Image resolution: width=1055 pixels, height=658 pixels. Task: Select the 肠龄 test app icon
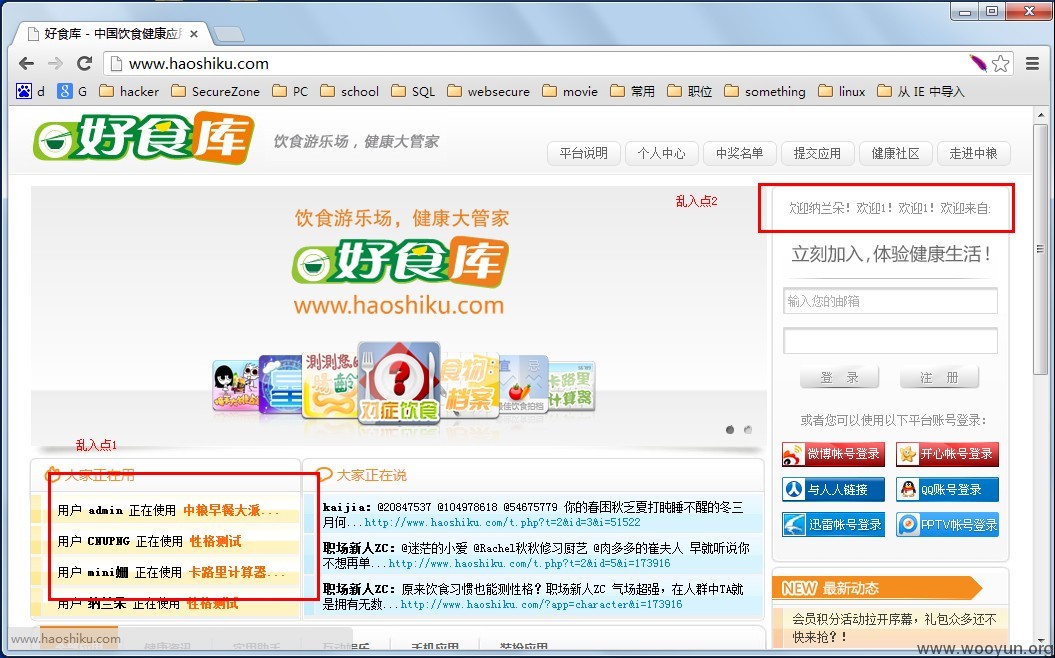329,384
